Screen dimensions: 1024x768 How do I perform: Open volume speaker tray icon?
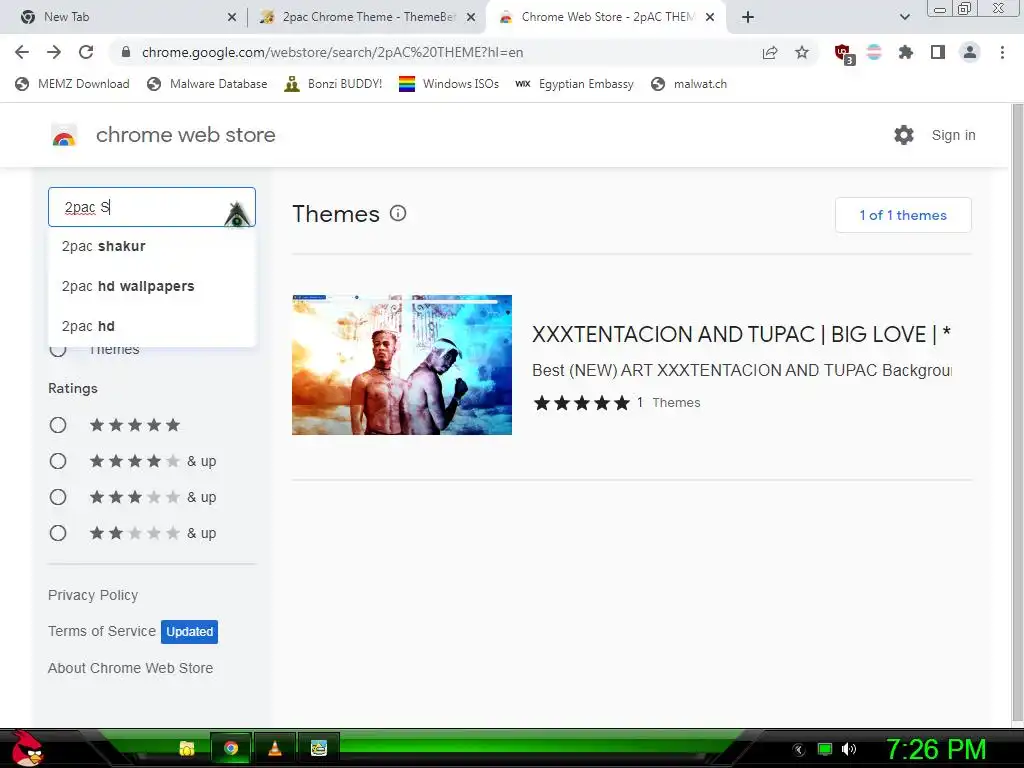(848, 749)
